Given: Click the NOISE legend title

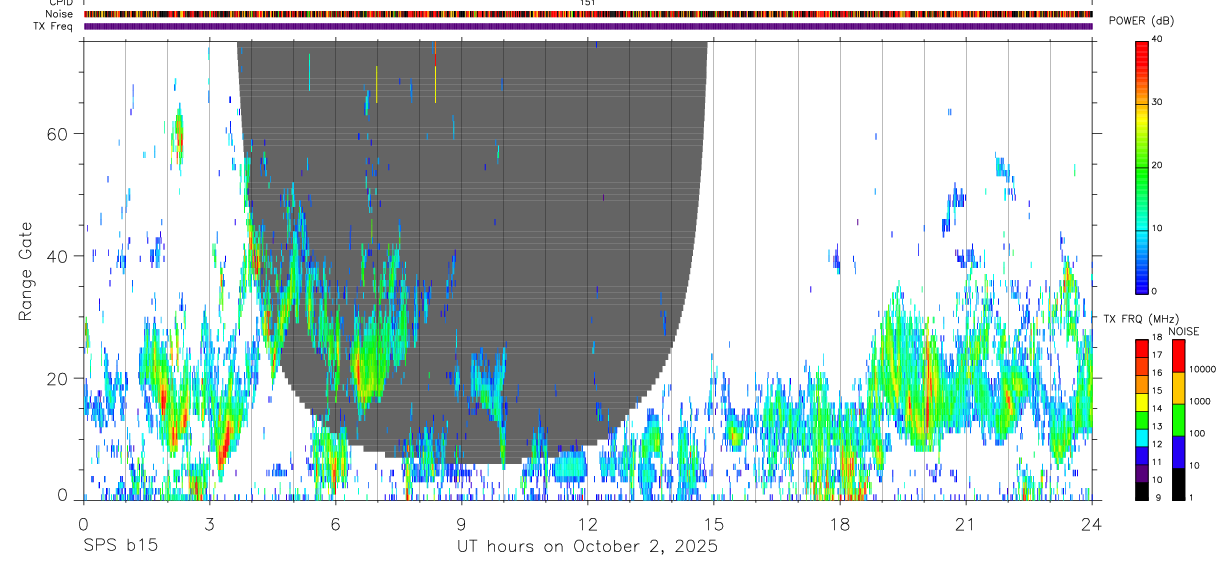Looking at the screenshot, I should coord(1183,331).
